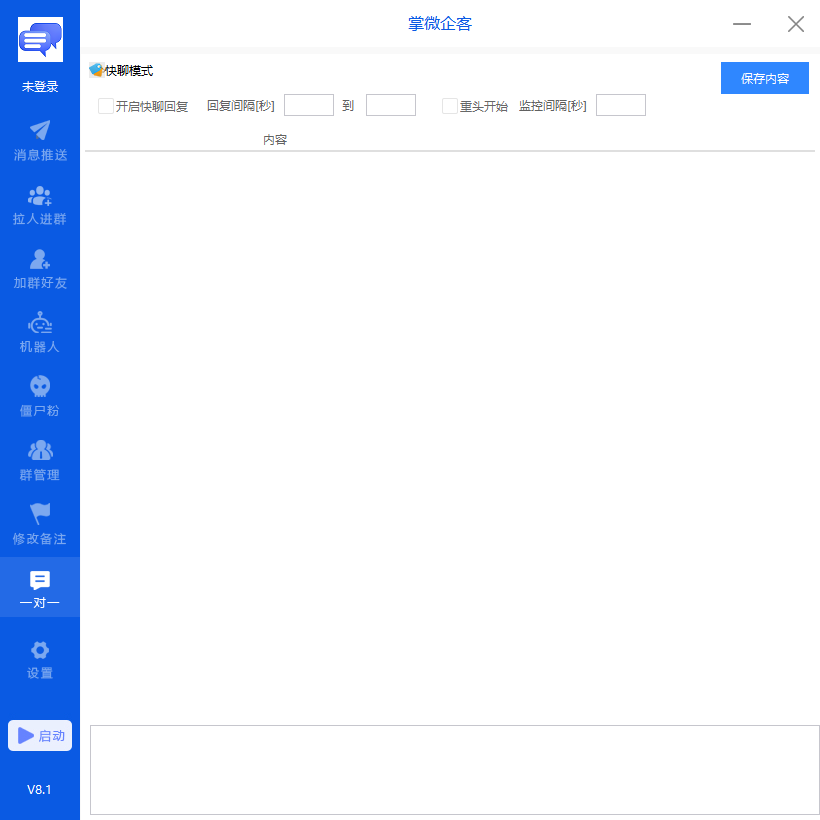Image resolution: width=820 pixels, height=820 pixels.
Task: Focus 监控间隔[秒] input field
Action: [621, 105]
